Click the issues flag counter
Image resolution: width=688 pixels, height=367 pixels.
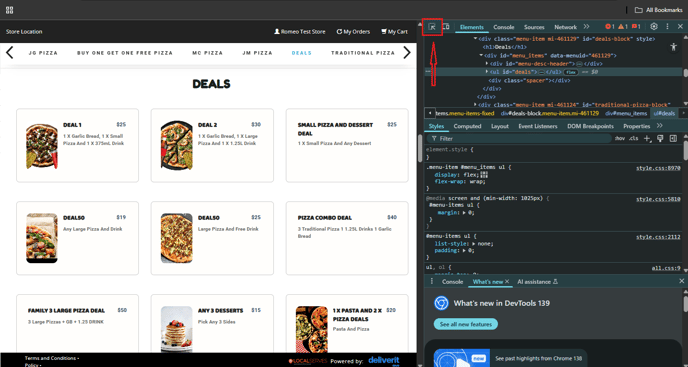pyautogui.click(x=637, y=27)
